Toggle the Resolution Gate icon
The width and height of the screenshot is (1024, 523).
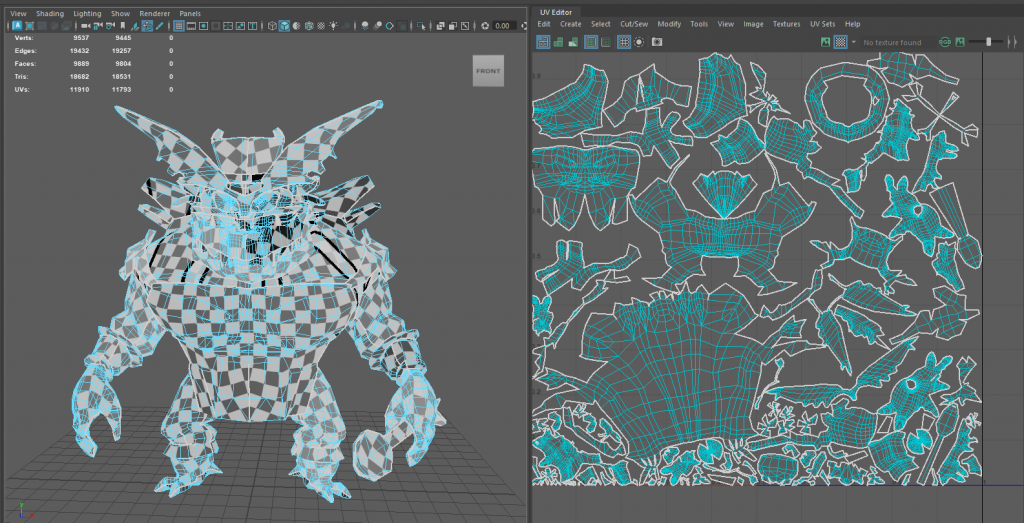pyautogui.click(x=203, y=26)
